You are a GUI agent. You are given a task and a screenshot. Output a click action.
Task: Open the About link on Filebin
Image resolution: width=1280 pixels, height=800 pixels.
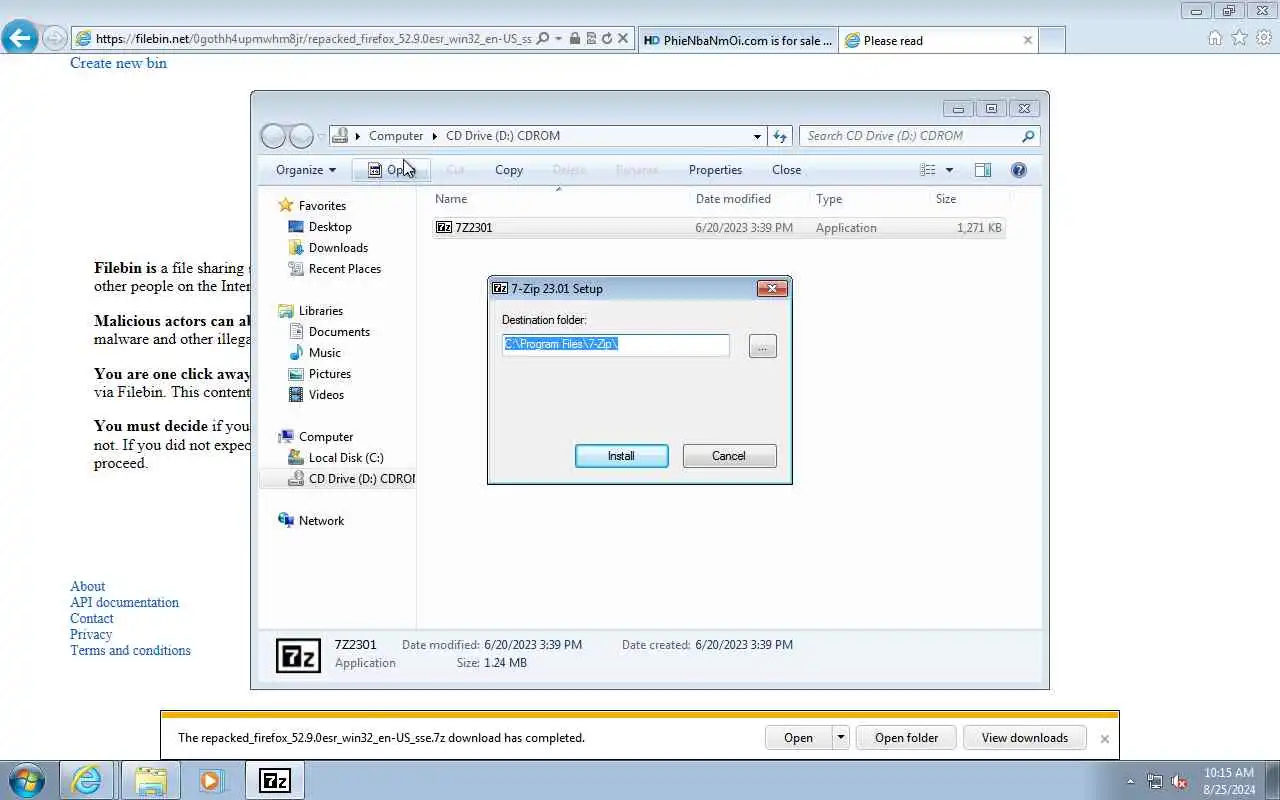pyautogui.click(x=87, y=587)
